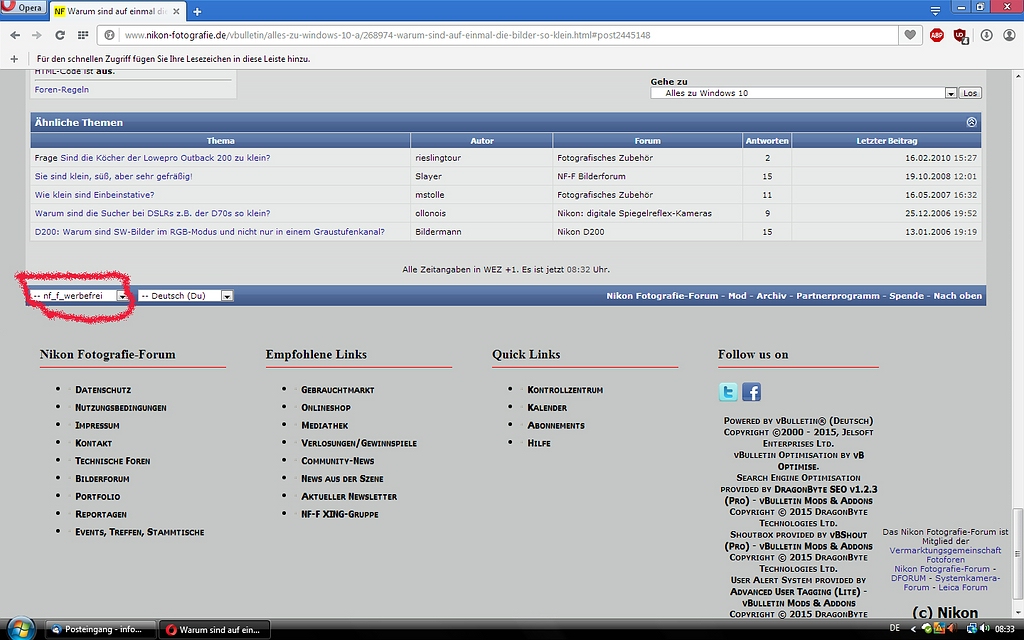Open the Bilderforum footer link
Screen dimensions: 1024x640
click(x=101, y=479)
